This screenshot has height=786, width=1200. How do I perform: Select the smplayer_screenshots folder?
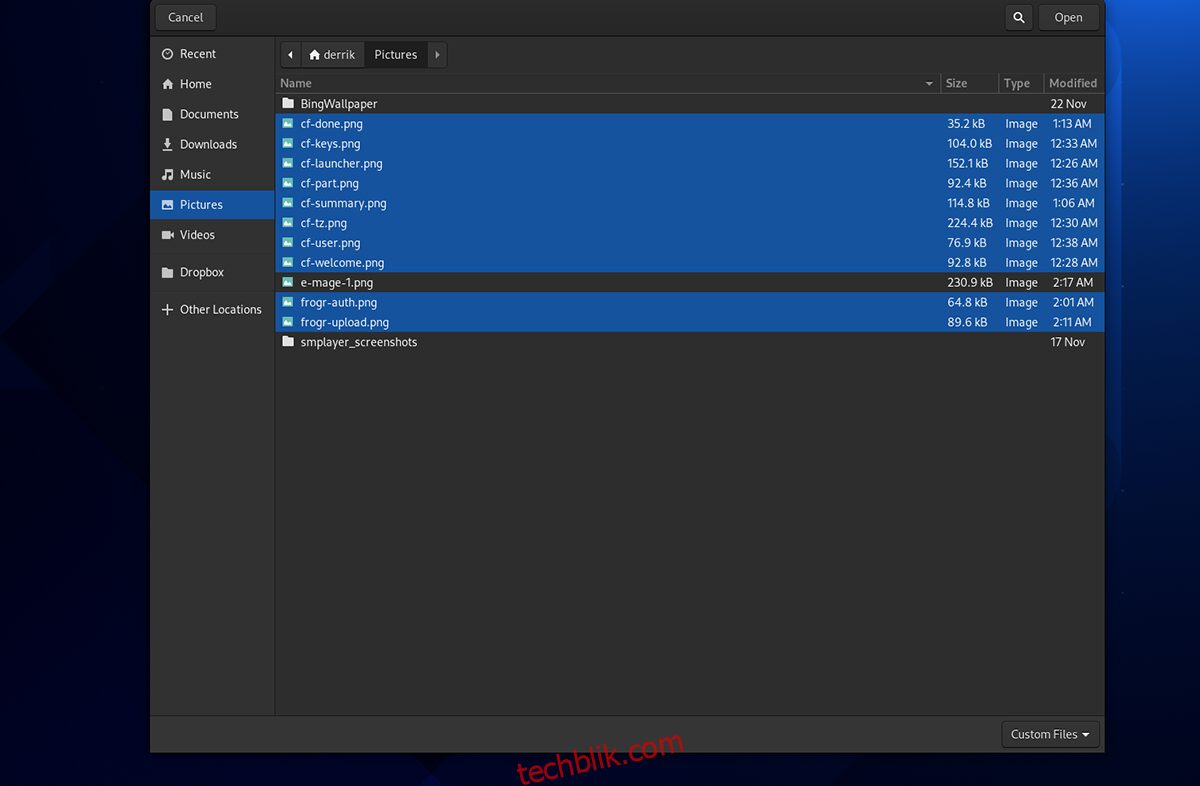click(690, 342)
